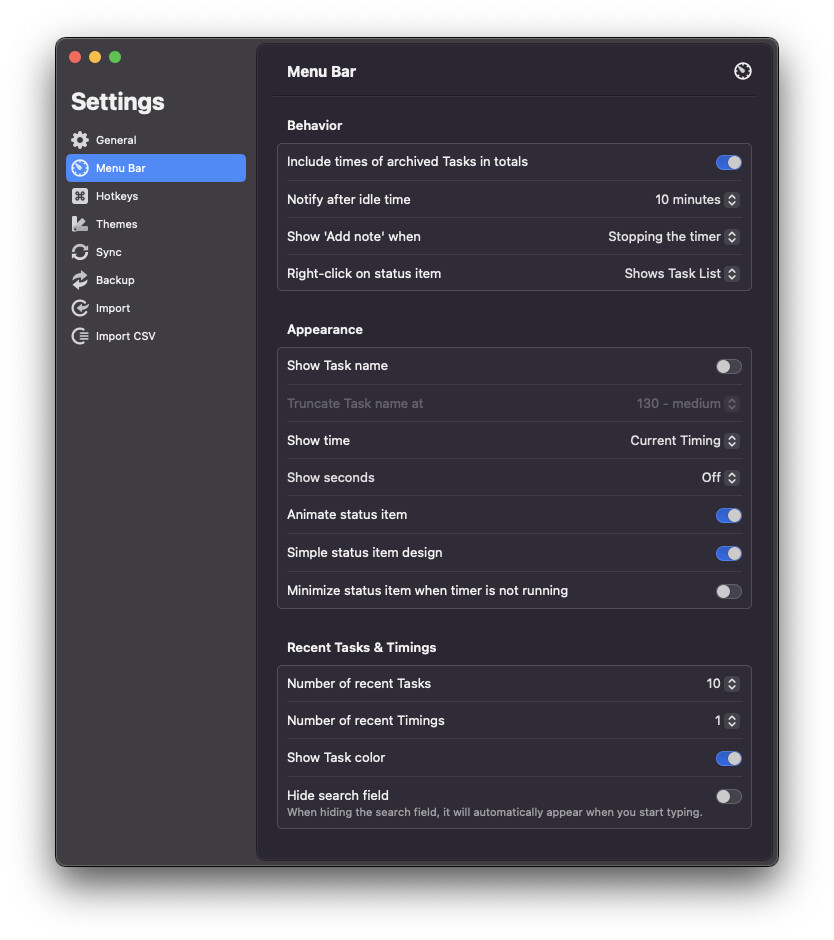This screenshot has width=834, height=940.
Task: Open the Notify after idle time dropdown
Action: (x=697, y=200)
